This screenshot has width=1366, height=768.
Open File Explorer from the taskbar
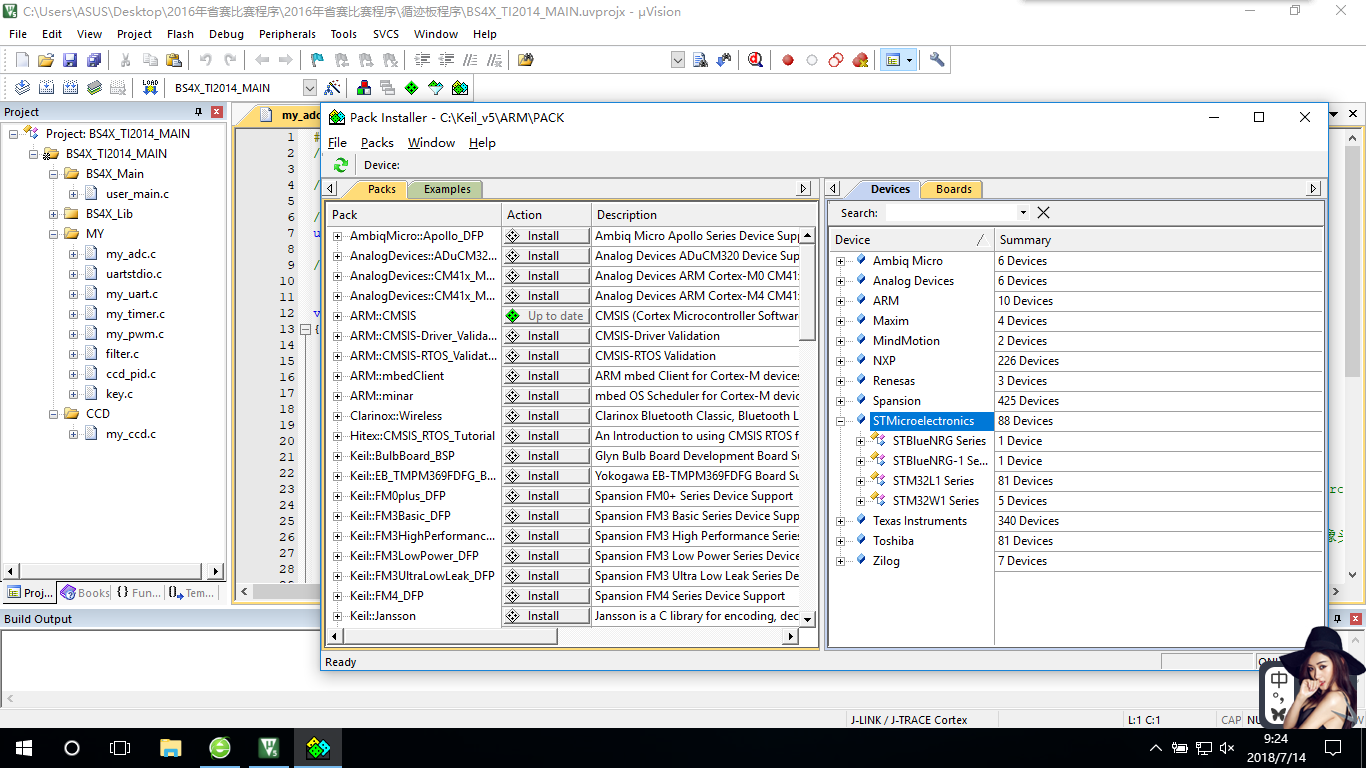[x=171, y=748]
